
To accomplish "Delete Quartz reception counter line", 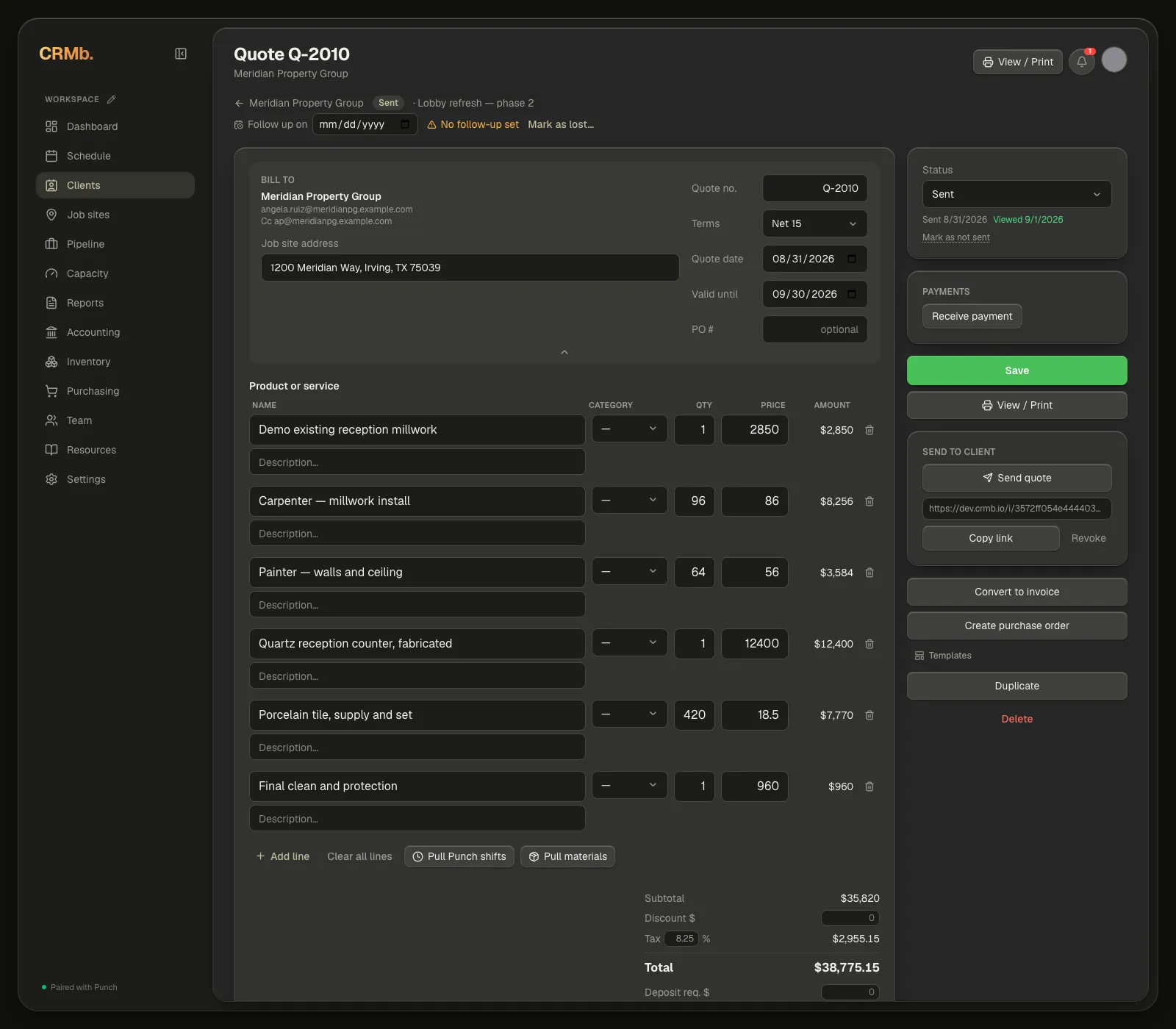I will (870, 644).
